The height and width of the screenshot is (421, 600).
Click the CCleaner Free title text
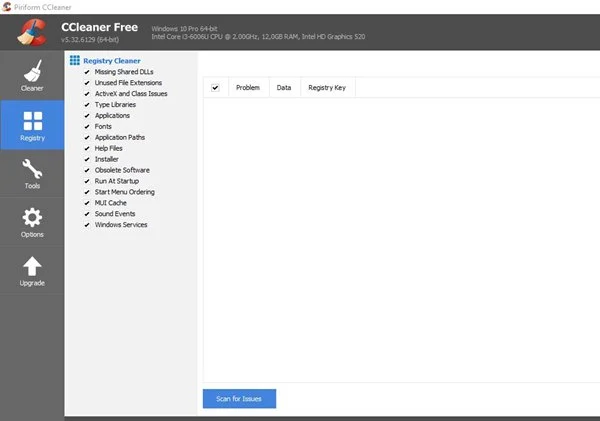[99, 27]
